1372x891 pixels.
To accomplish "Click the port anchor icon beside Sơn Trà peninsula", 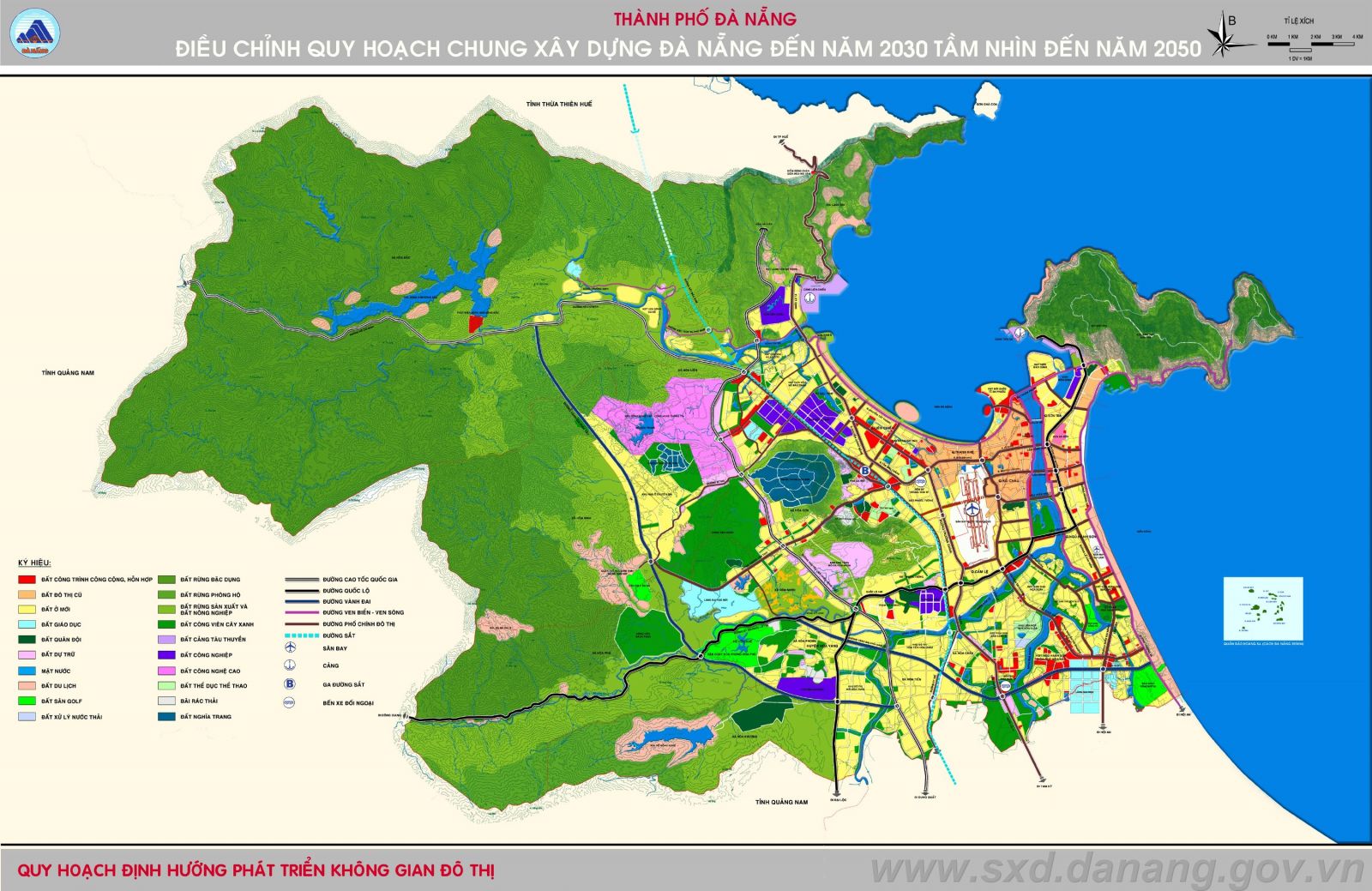I will (x=1019, y=333).
